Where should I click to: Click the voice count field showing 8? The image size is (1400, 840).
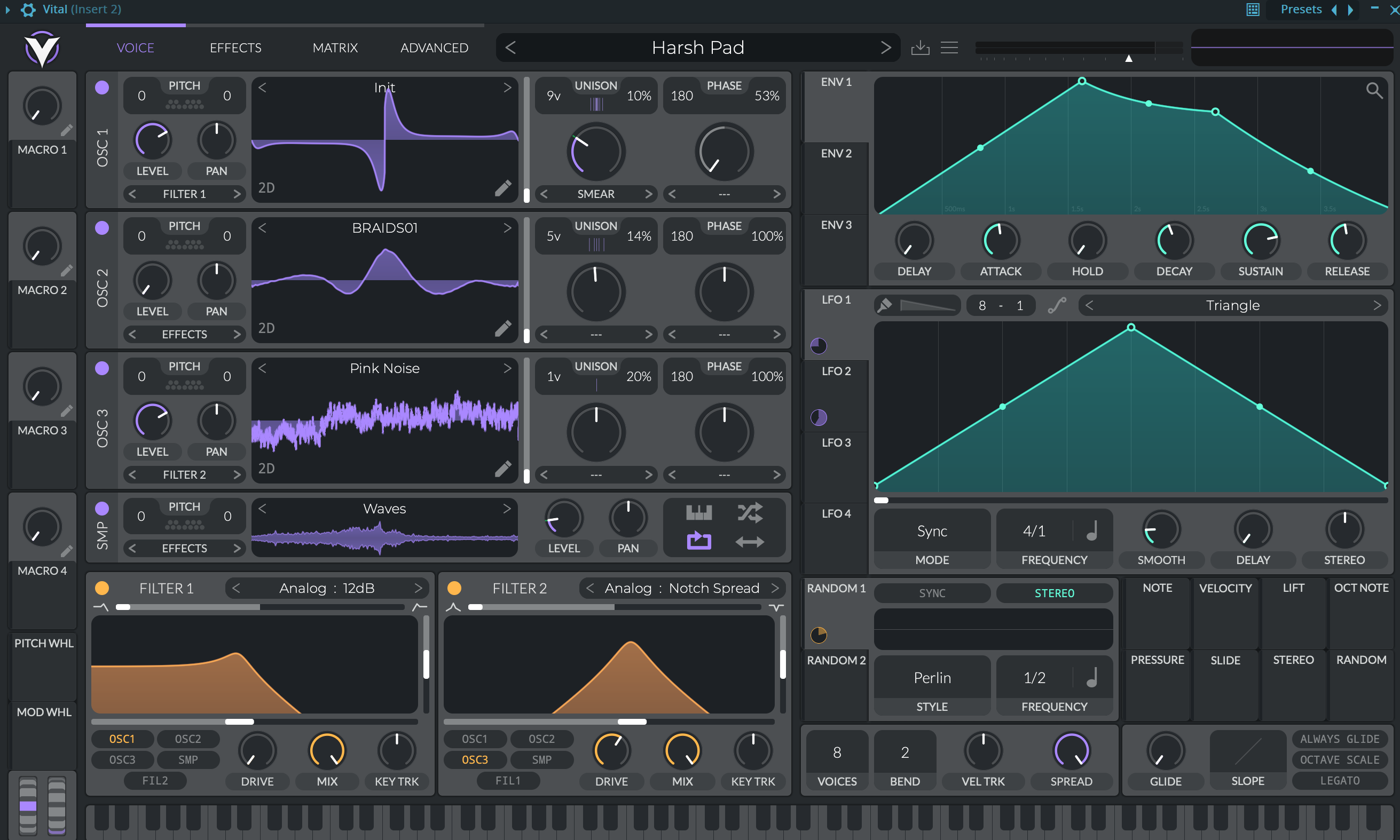837,752
